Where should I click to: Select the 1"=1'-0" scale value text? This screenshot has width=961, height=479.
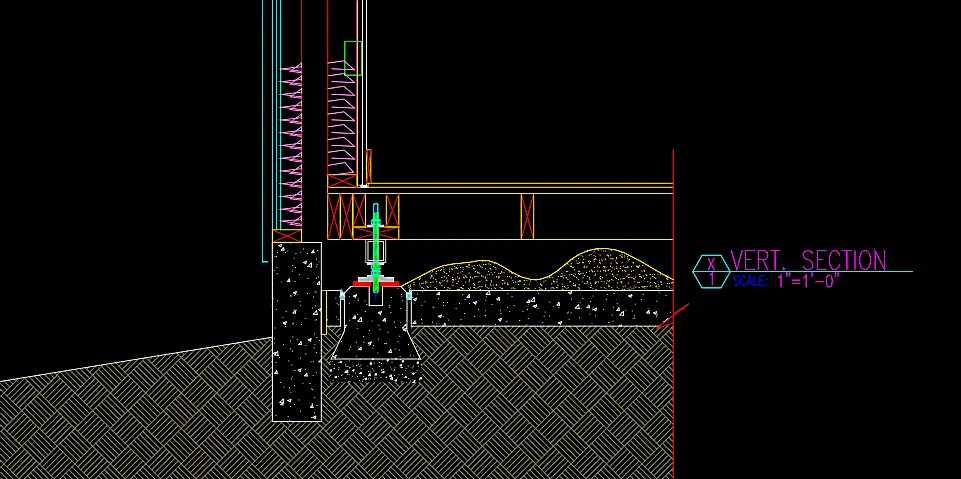[x=808, y=281]
